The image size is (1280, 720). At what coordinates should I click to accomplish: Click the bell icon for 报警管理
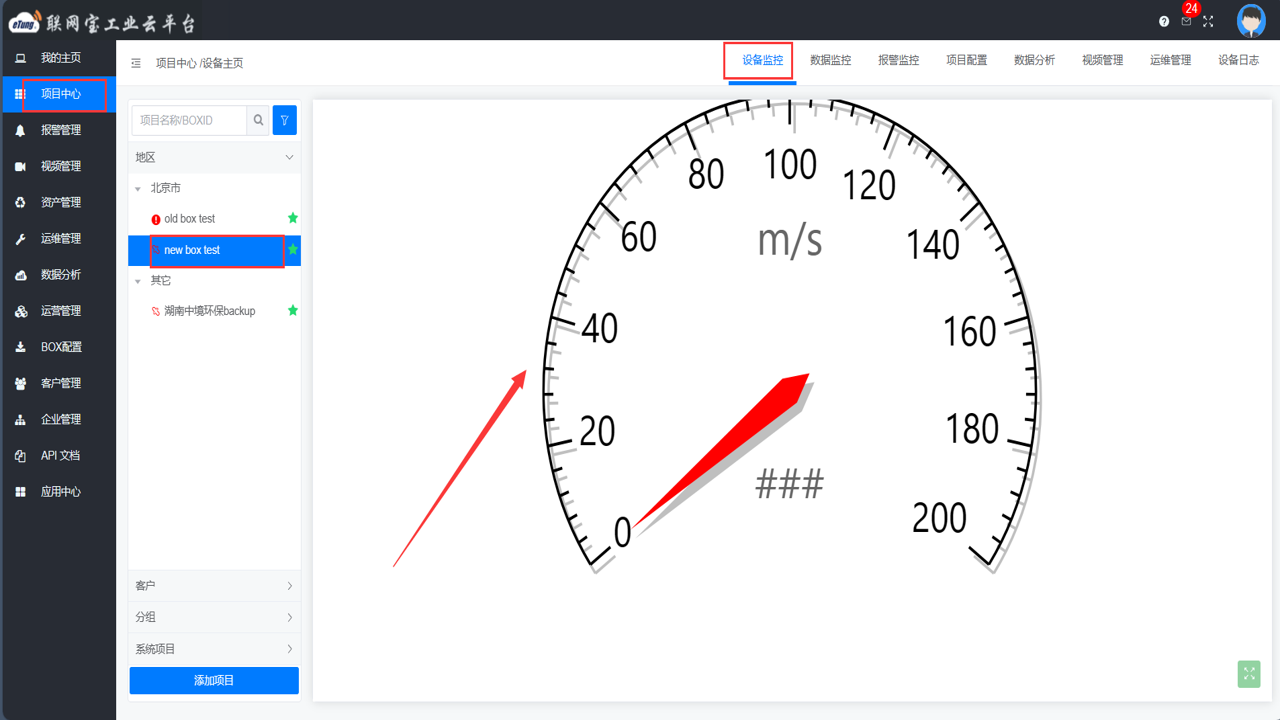pos(20,130)
